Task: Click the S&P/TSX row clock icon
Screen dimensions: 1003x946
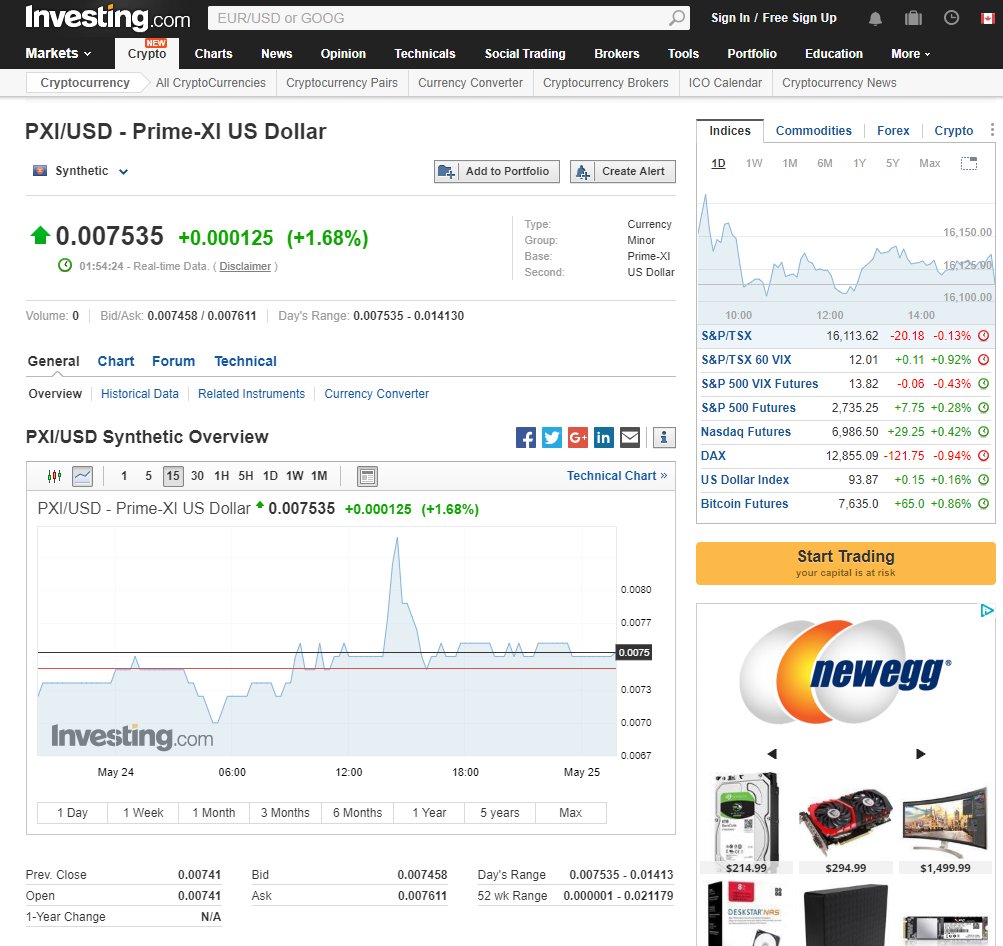Action: 984,336
